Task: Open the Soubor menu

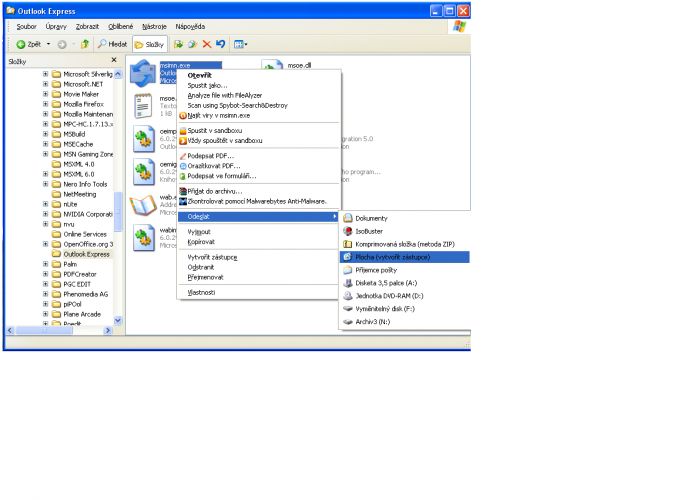Action: tap(26, 27)
